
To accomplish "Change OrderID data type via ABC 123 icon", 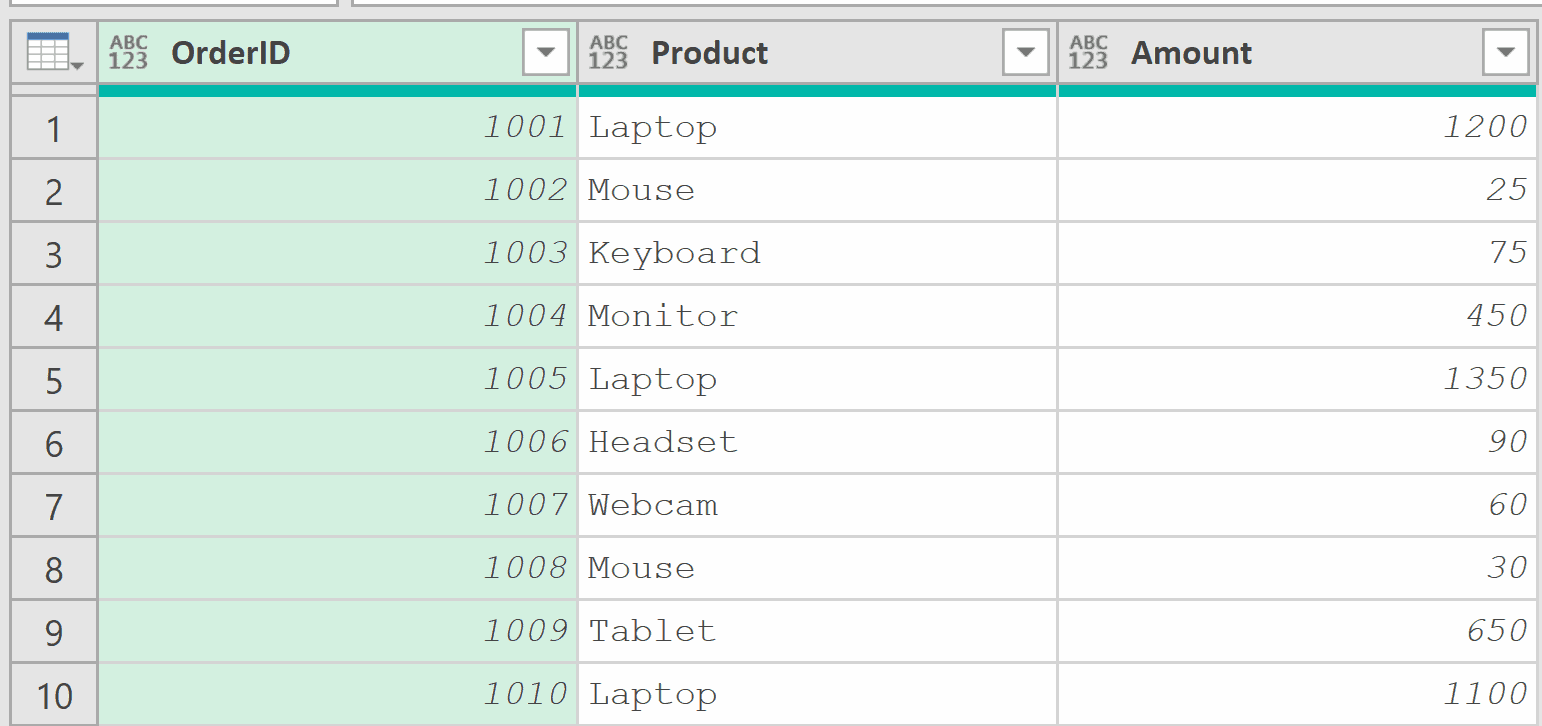I will click(126, 50).
